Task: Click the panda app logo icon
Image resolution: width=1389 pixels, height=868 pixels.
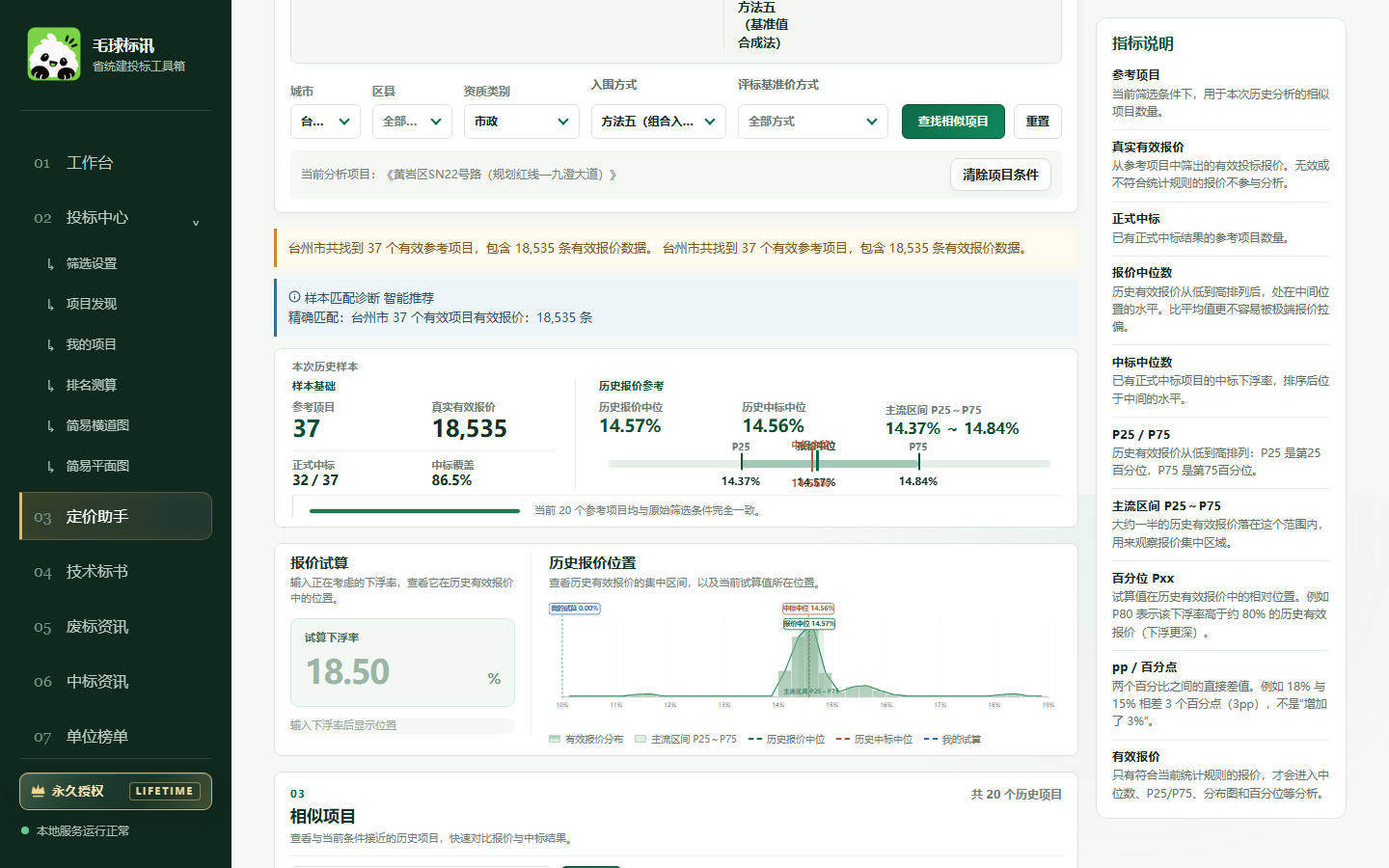Action: point(54,54)
